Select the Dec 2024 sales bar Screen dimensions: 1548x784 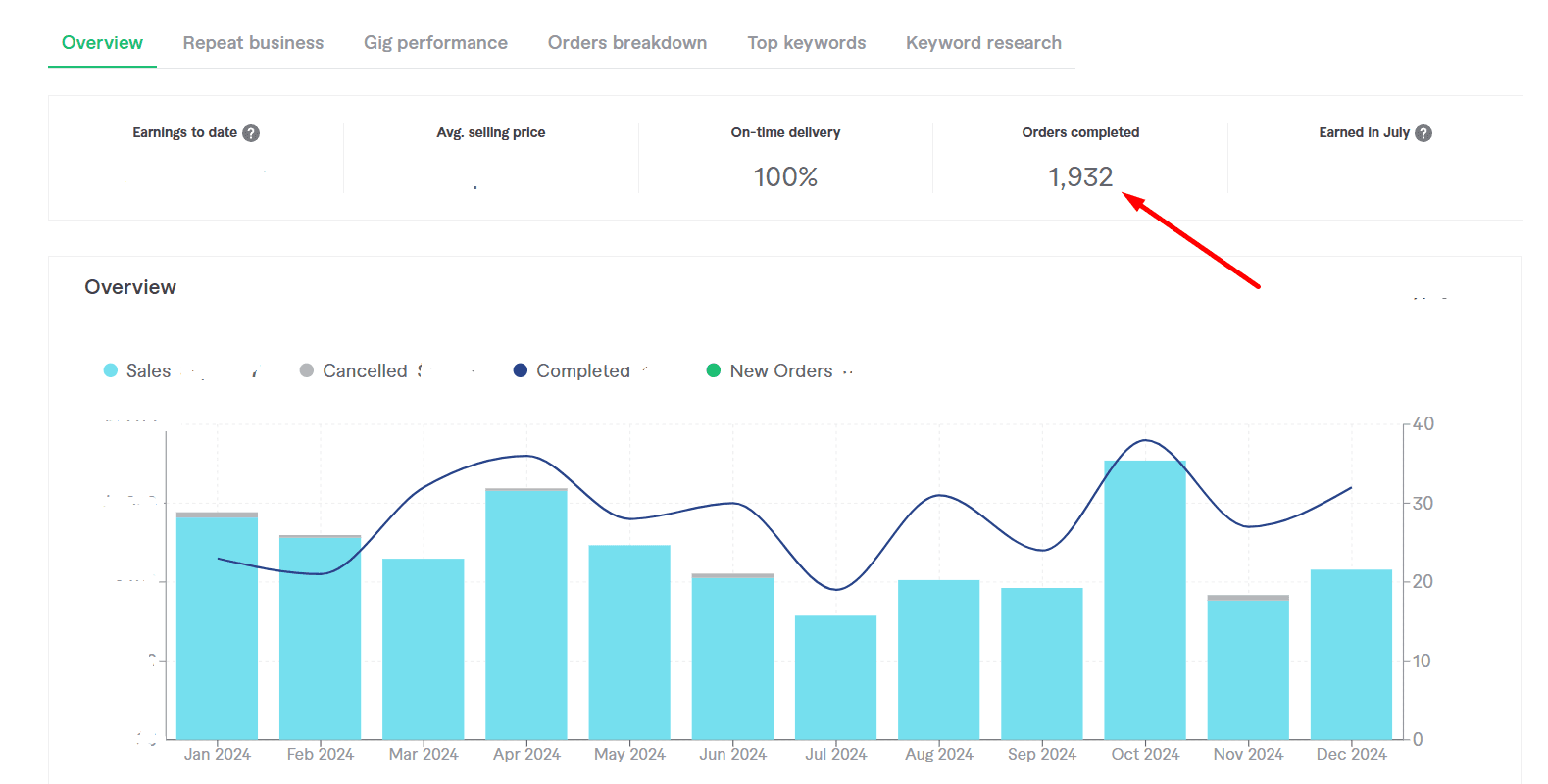tap(1351, 654)
